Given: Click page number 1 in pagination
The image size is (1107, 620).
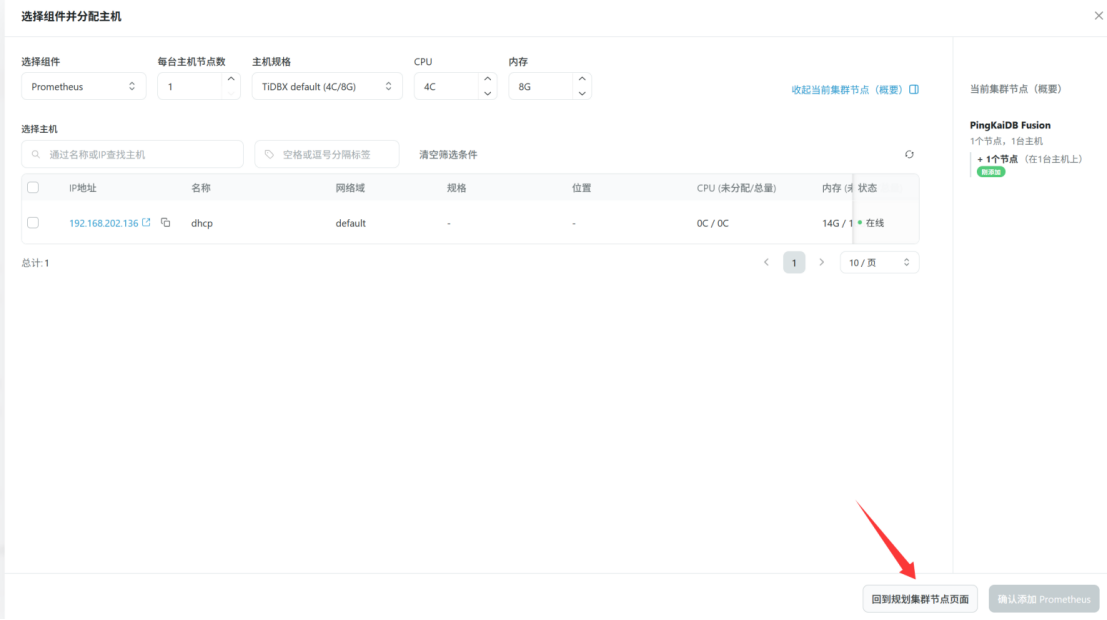Looking at the screenshot, I should pos(794,262).
